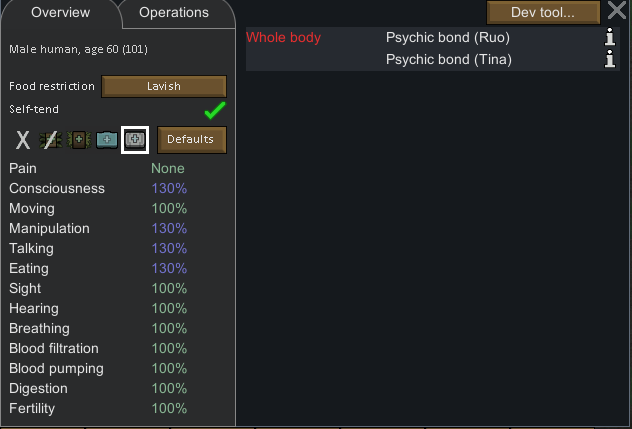Click the Defaults button
This screenshot has height=429, width=632.
[x=191, y=140]
